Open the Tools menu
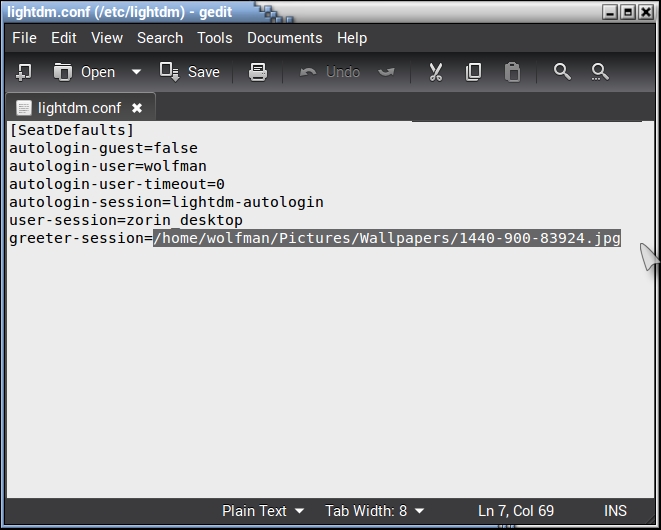This screenshot has height=530, width=661. (x=214, y=38)
